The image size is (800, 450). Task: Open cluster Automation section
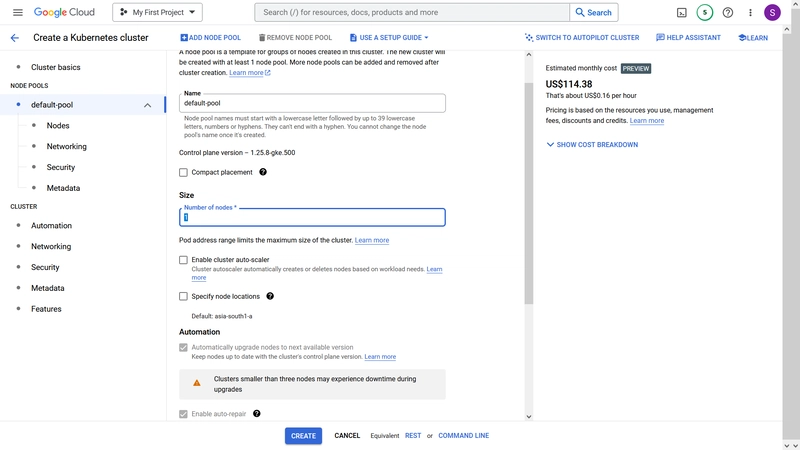click(x=52, y=226)
